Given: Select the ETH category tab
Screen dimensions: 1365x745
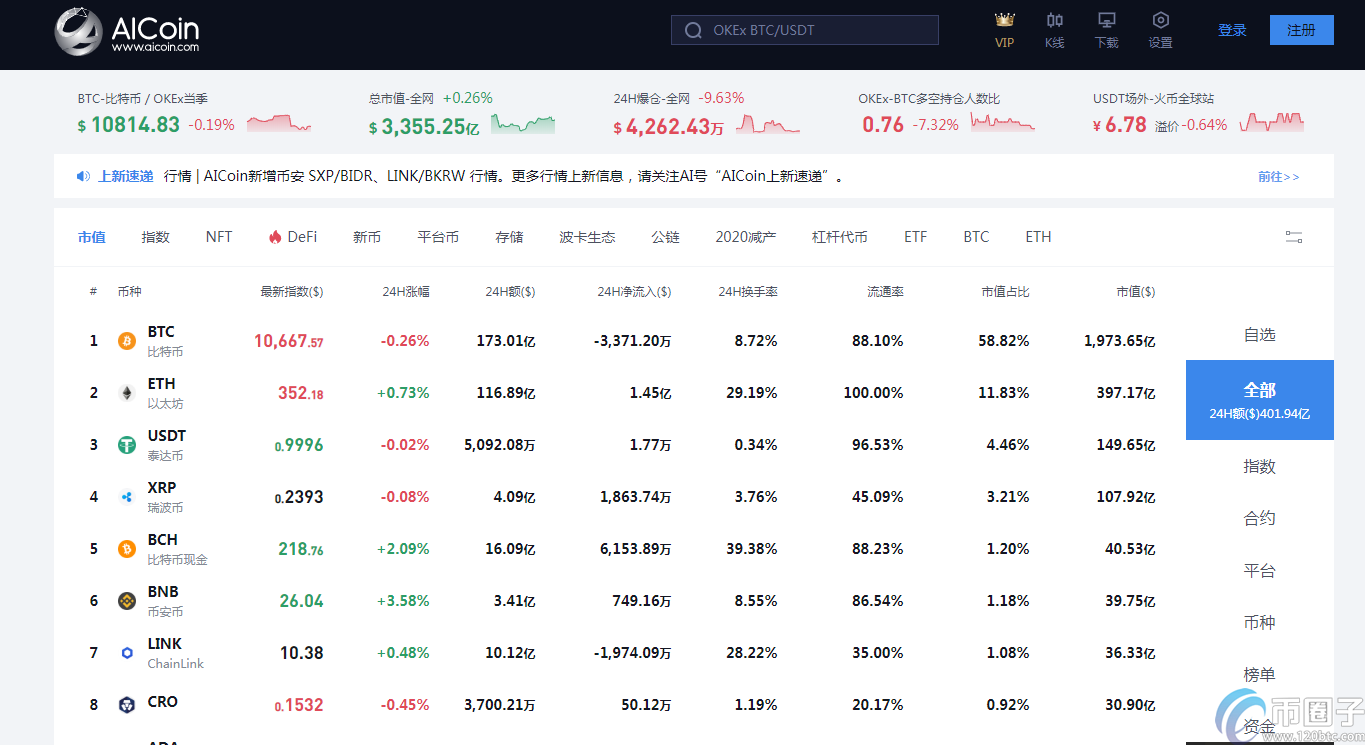Looking at the screenshot, I should pos(1038,237).
